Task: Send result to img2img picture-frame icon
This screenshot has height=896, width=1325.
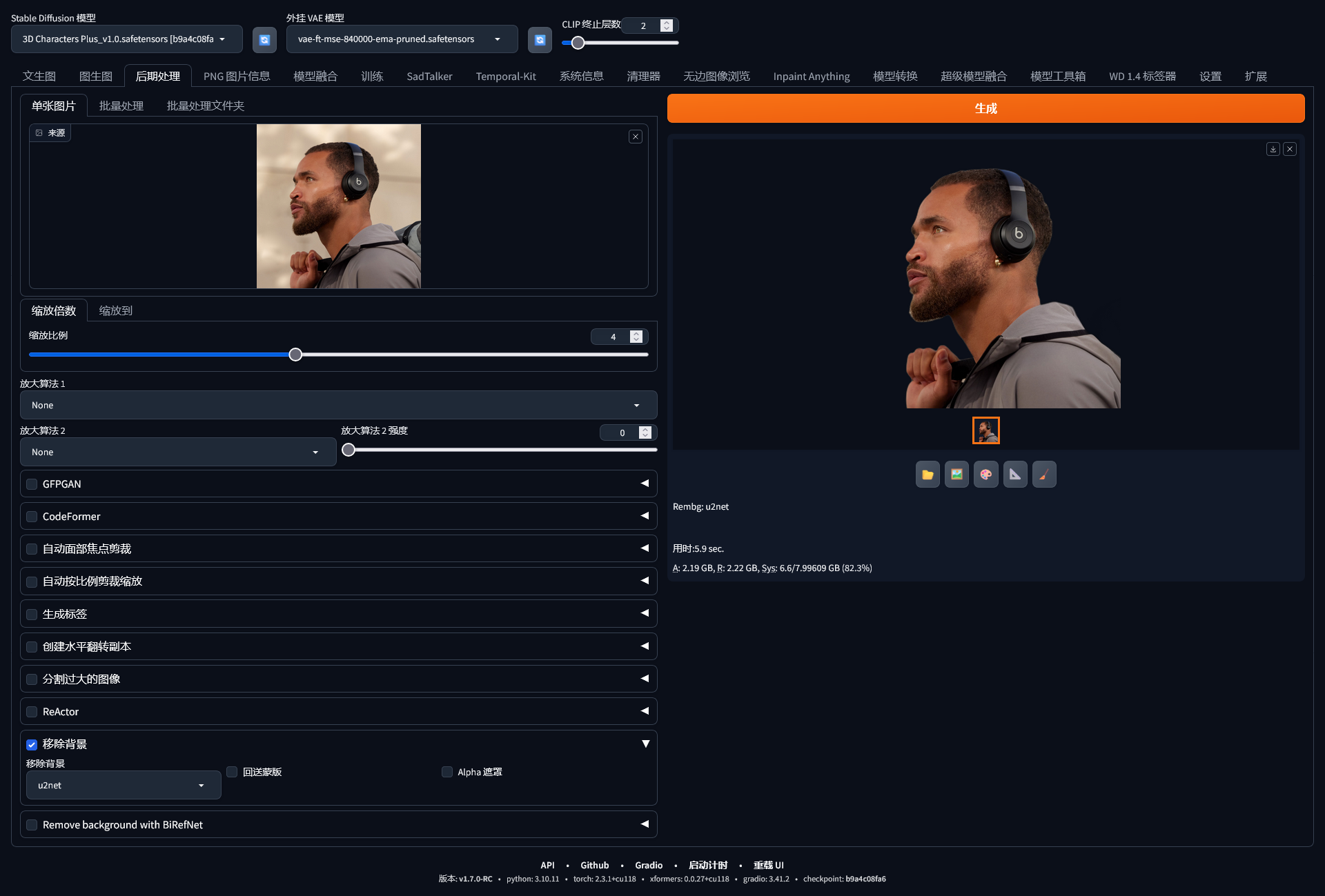Action: pyautogui.click(x=956, y=475)
